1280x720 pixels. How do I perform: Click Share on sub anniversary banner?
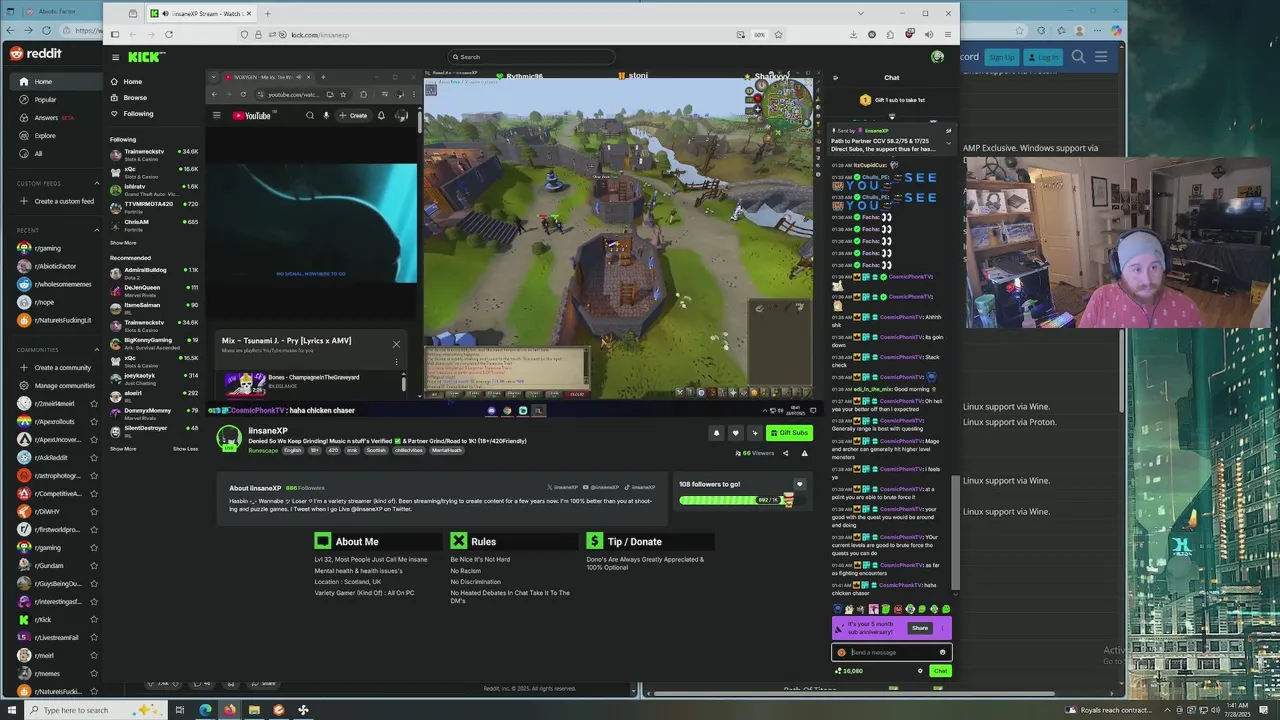click(919, 628)
